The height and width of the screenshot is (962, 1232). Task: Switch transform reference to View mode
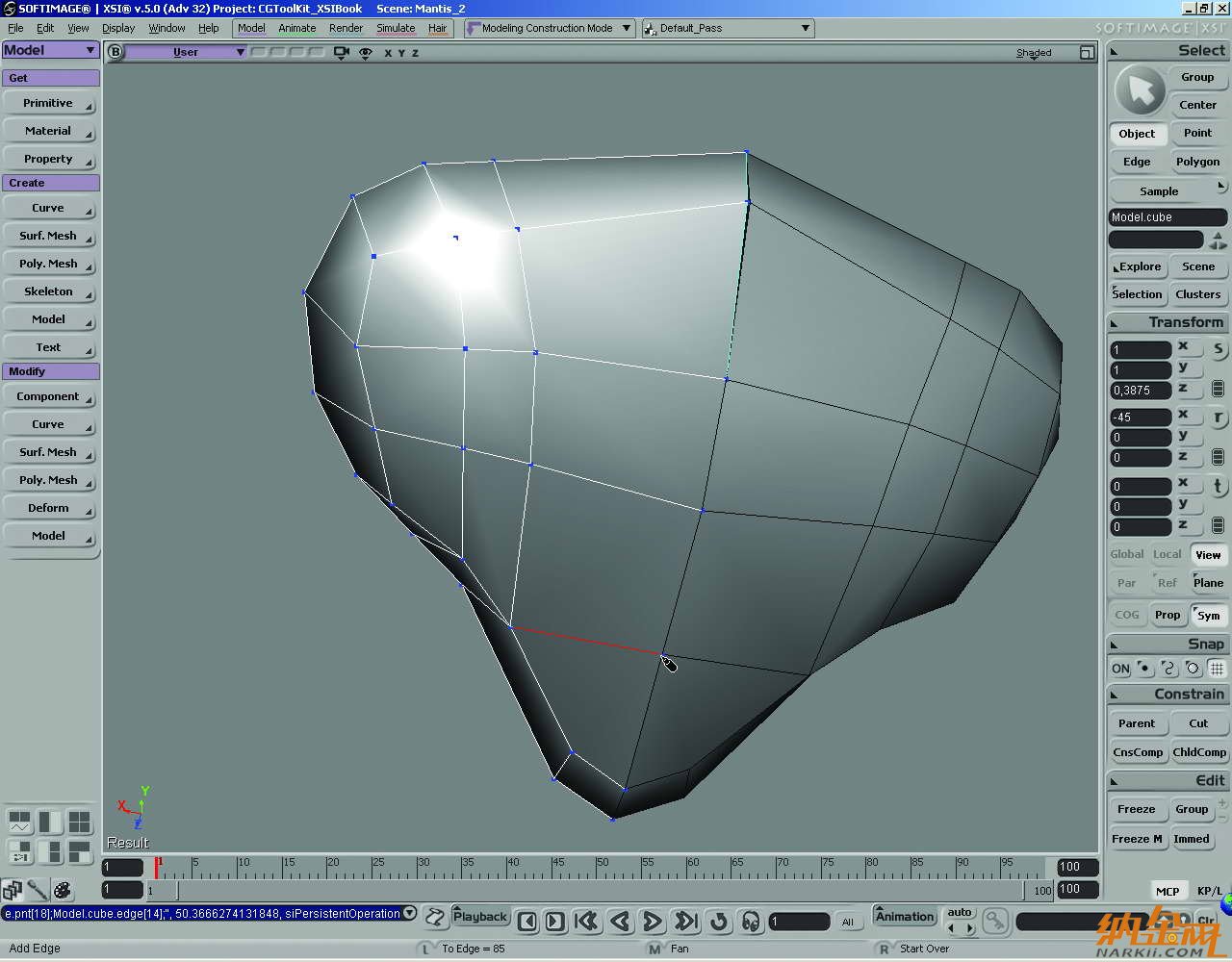coord(1207,555)
